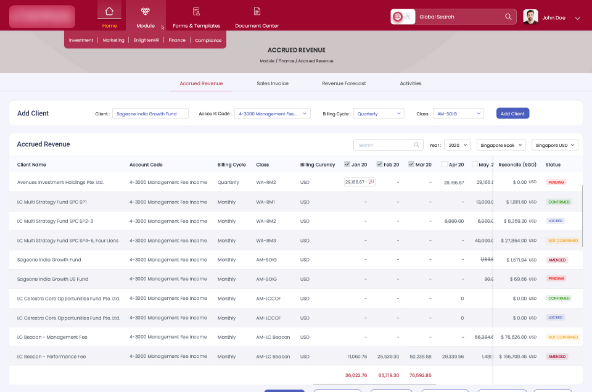Open the Year 2020 dropdown
592x392 pixels.
[457, 145]
